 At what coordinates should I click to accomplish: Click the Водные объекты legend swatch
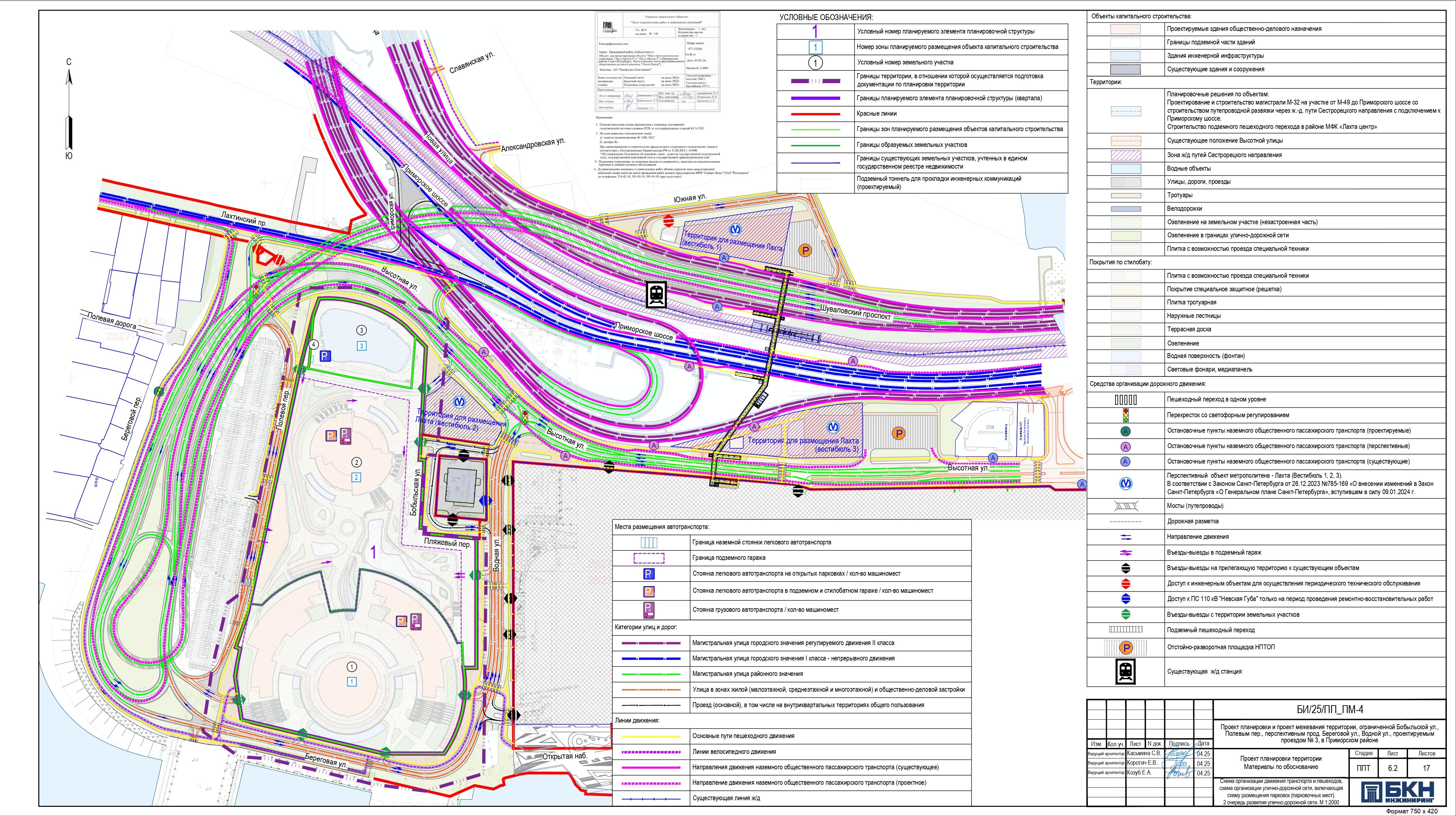coord(1126,169)
